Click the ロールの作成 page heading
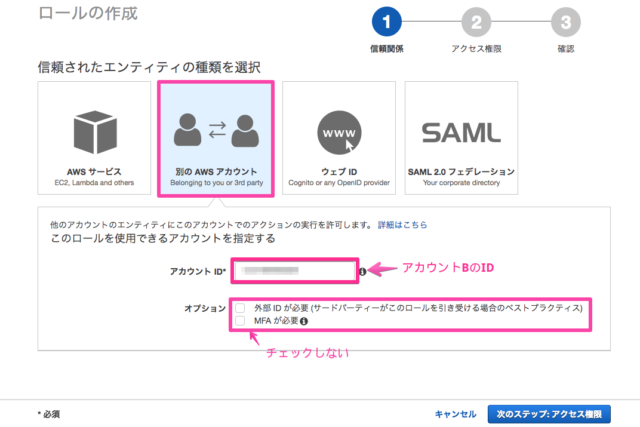 (88, 13)
